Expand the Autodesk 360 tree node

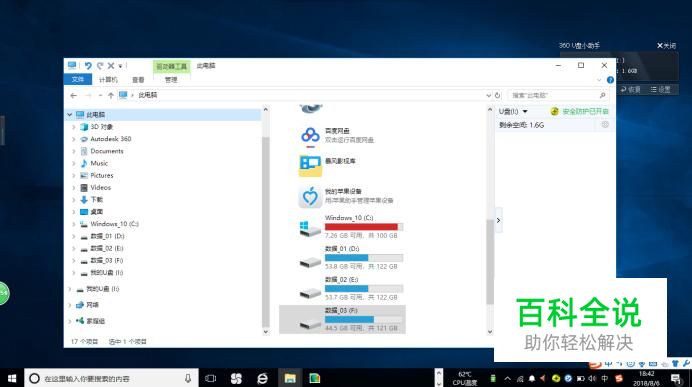[x=74, y=139]
